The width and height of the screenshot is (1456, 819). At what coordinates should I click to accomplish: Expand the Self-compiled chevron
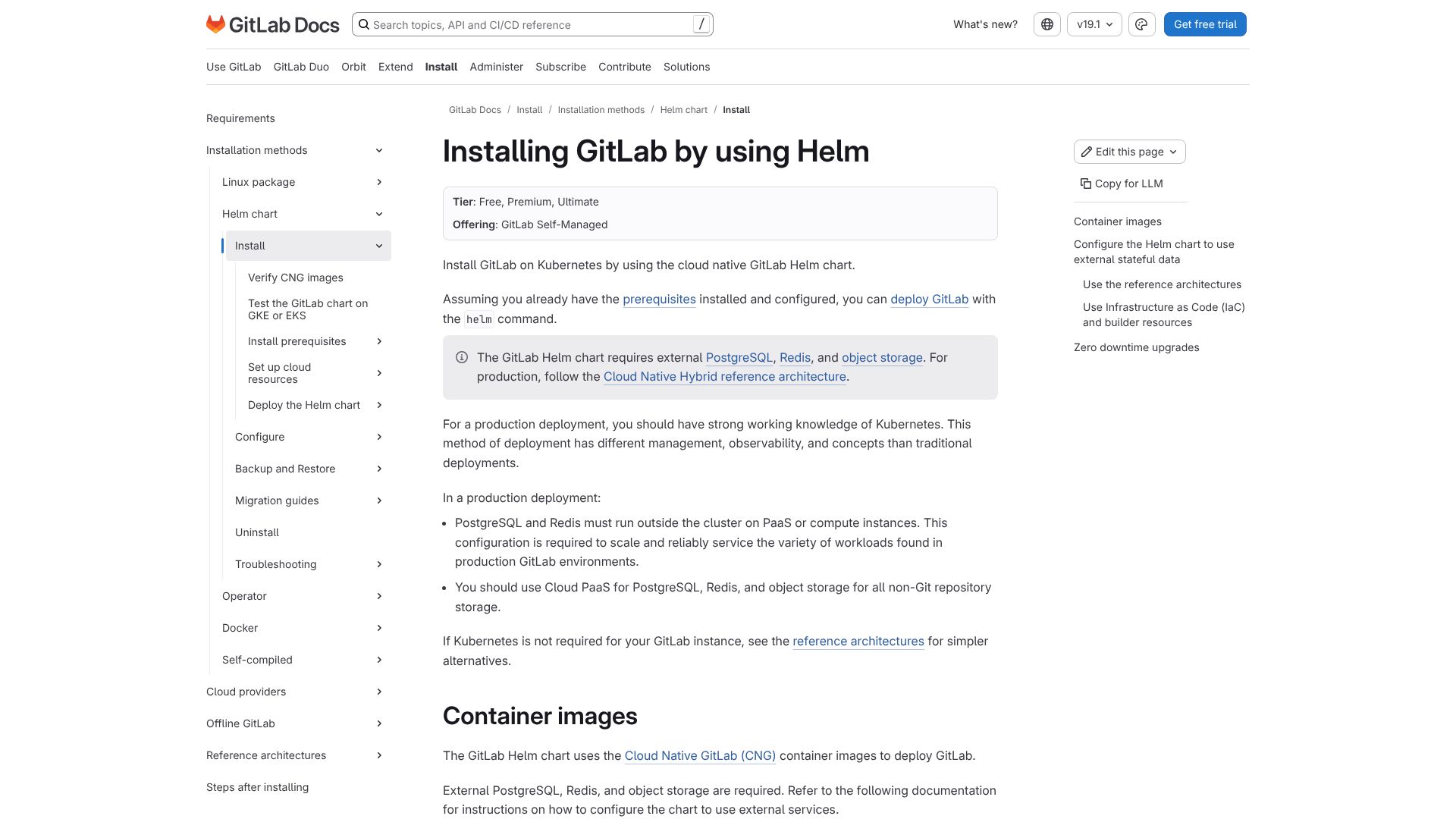click(x=379, y=660)
